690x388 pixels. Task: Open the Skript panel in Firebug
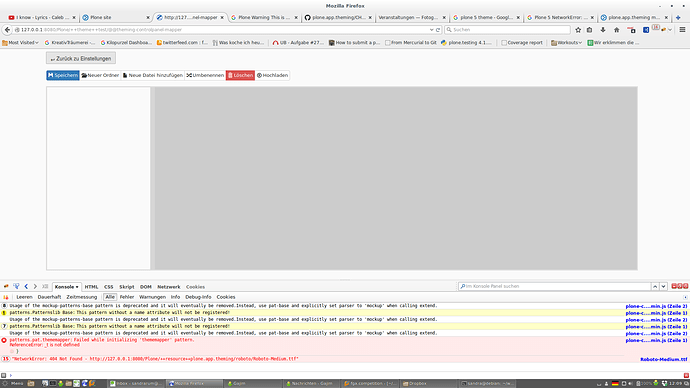tap(127, 287)
